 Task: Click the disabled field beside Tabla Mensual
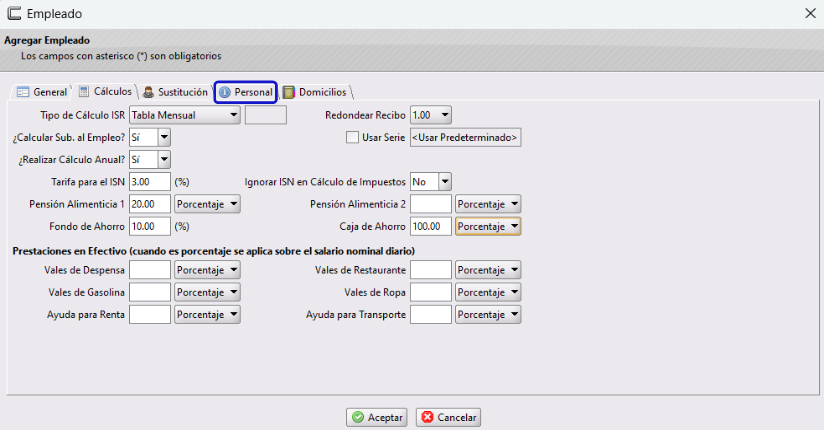(265, 115)
